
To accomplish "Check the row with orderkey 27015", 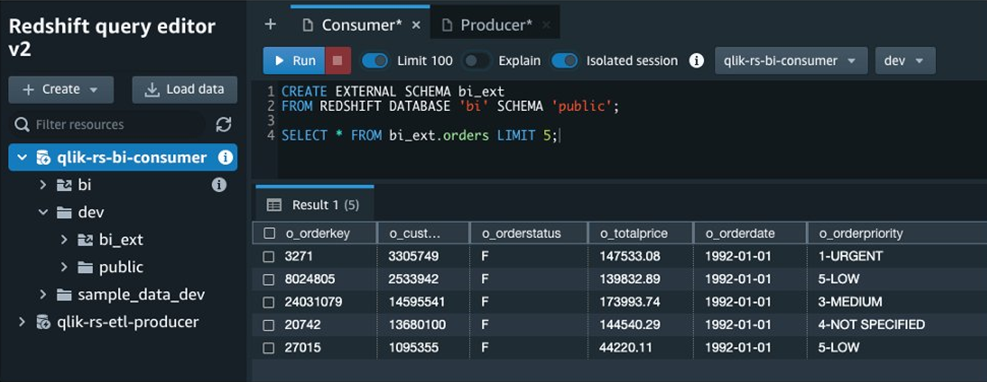I will [x=269, y=347].
